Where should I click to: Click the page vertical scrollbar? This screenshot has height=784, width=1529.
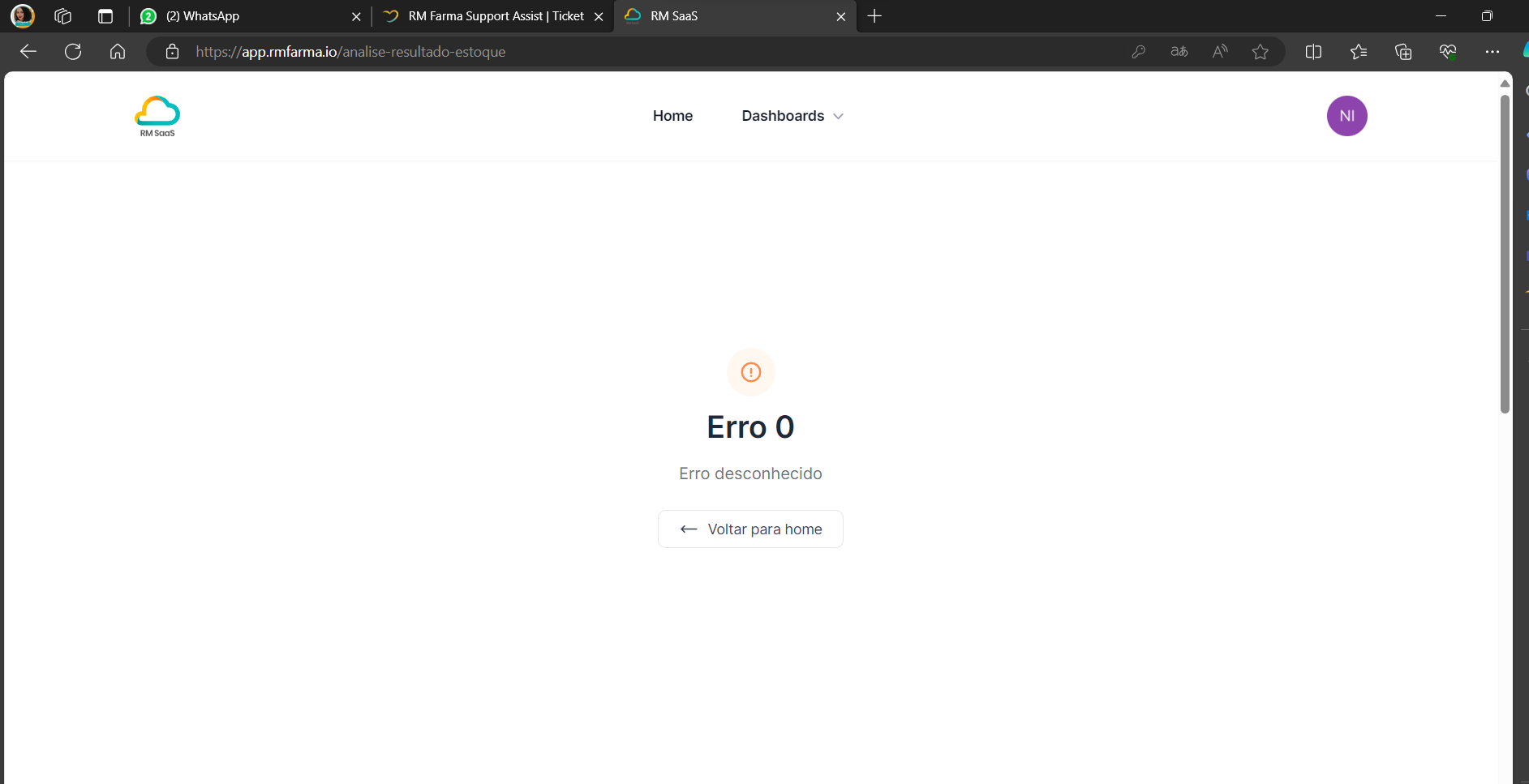[1505, 251]
